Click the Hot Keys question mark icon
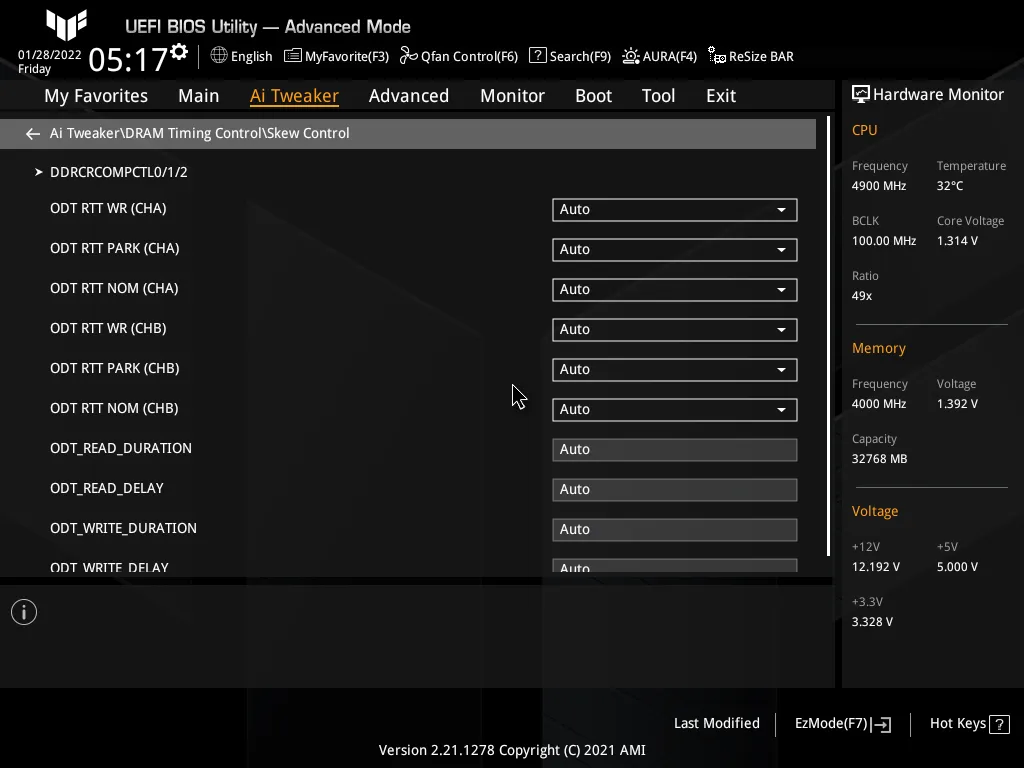Viewport: 1024px width, 768px height. point(999,724)
